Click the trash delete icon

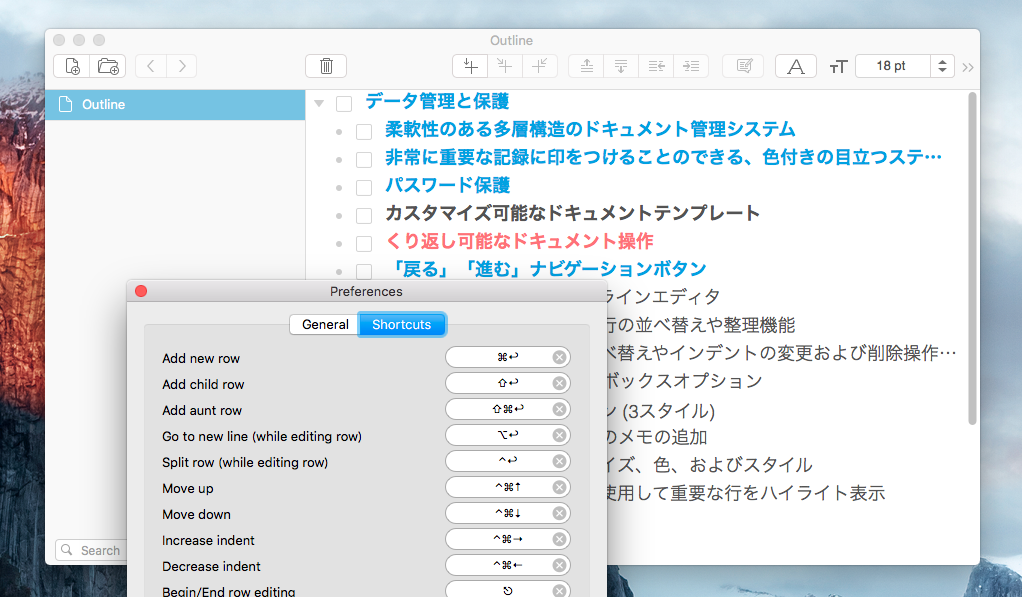click(326, 66)
